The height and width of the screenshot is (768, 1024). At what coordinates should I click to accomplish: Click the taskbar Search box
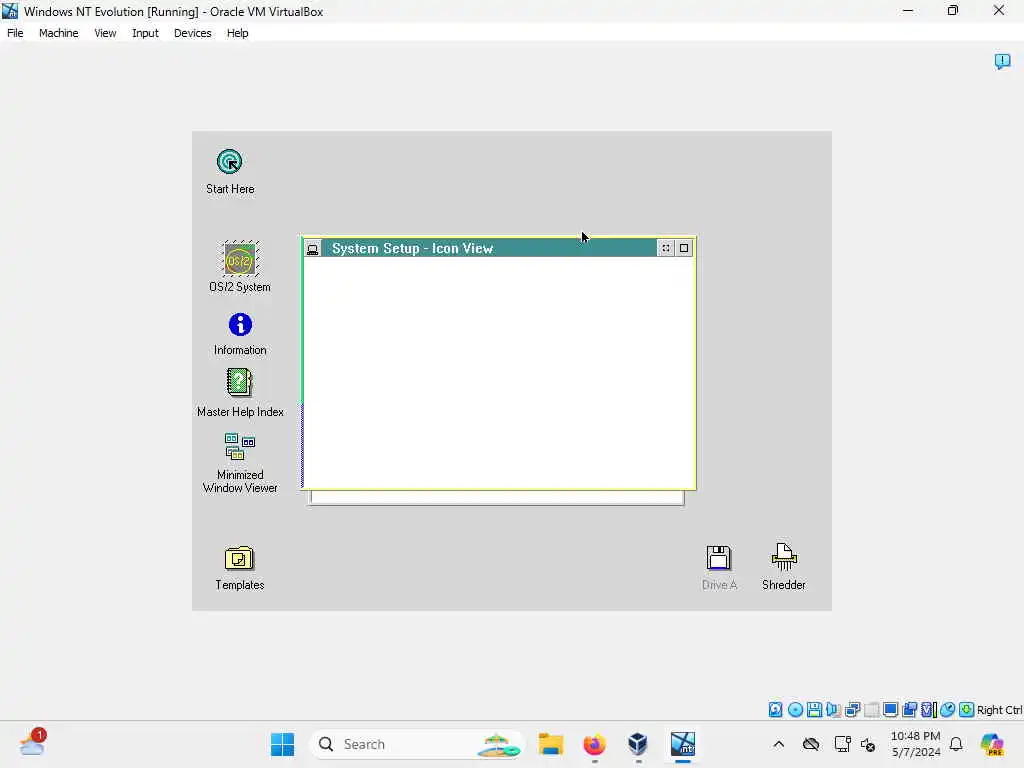417,744
